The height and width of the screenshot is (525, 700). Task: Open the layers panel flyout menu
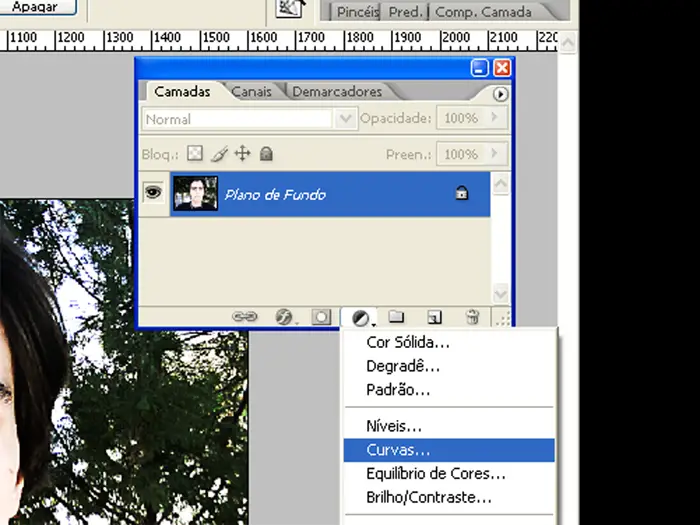(501, 94)
